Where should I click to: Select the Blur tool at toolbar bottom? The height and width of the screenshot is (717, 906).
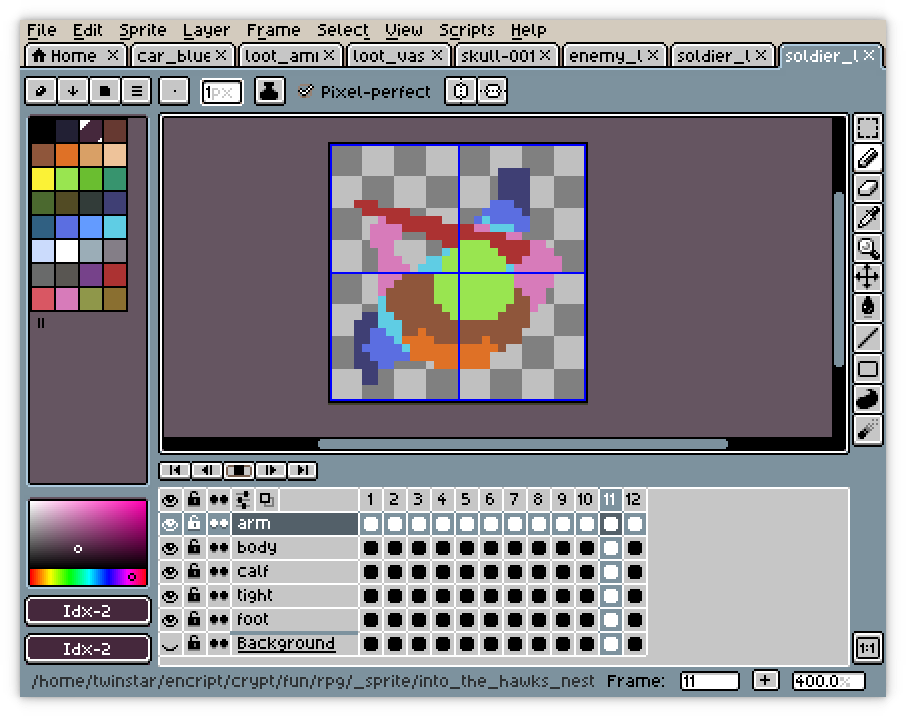pos(867,429)
